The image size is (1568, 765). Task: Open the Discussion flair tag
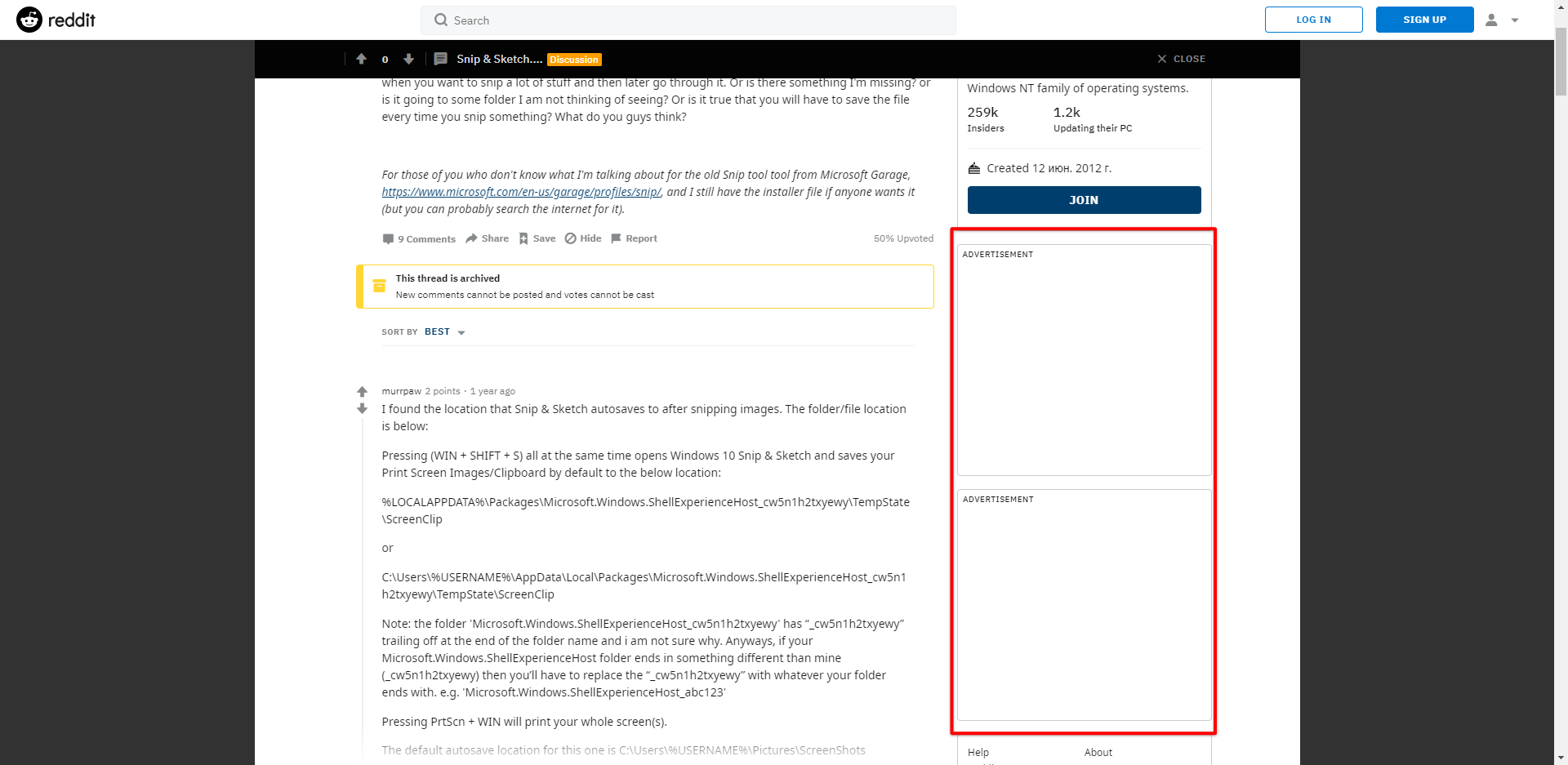[574, 60]
